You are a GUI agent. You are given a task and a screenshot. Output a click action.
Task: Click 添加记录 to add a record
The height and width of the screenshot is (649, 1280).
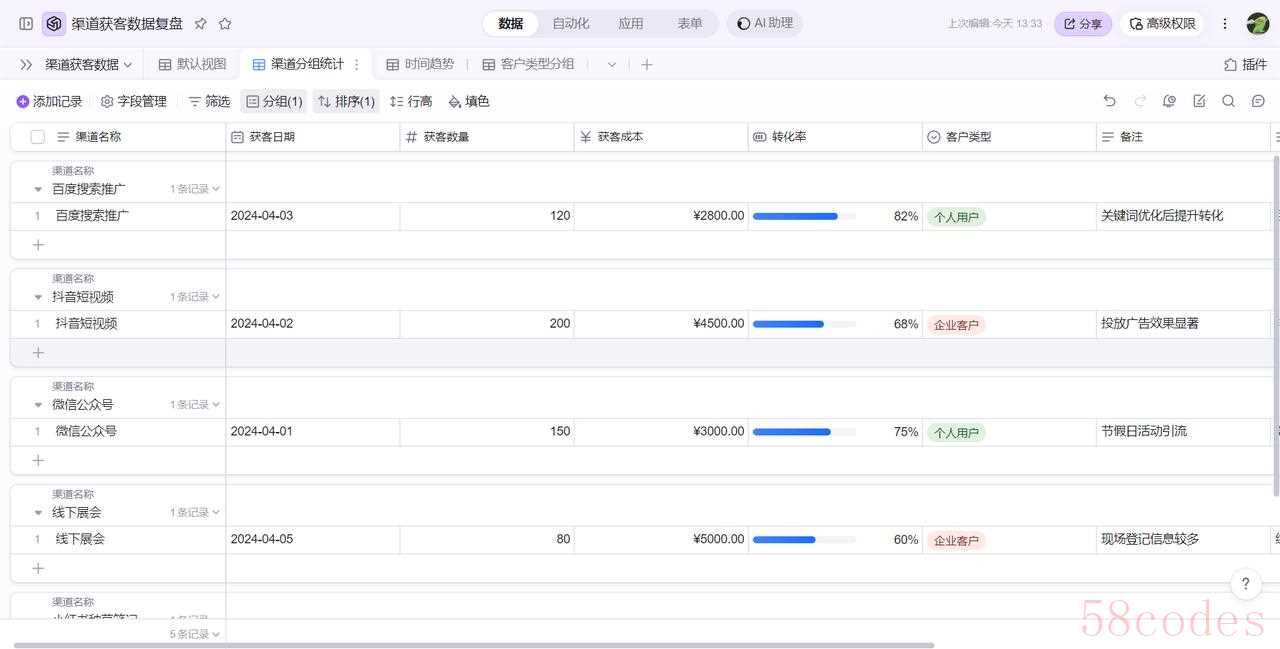click(49, 101)
